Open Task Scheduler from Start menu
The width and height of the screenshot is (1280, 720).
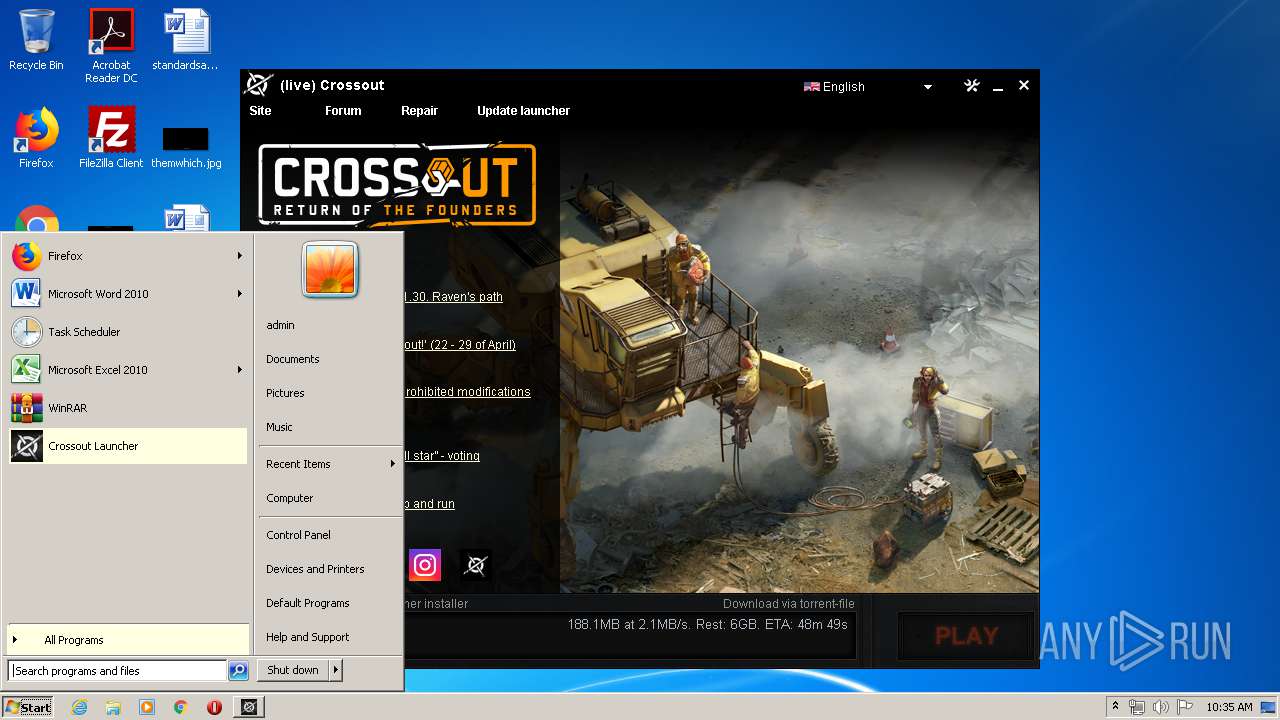click(x=128, y=332)
